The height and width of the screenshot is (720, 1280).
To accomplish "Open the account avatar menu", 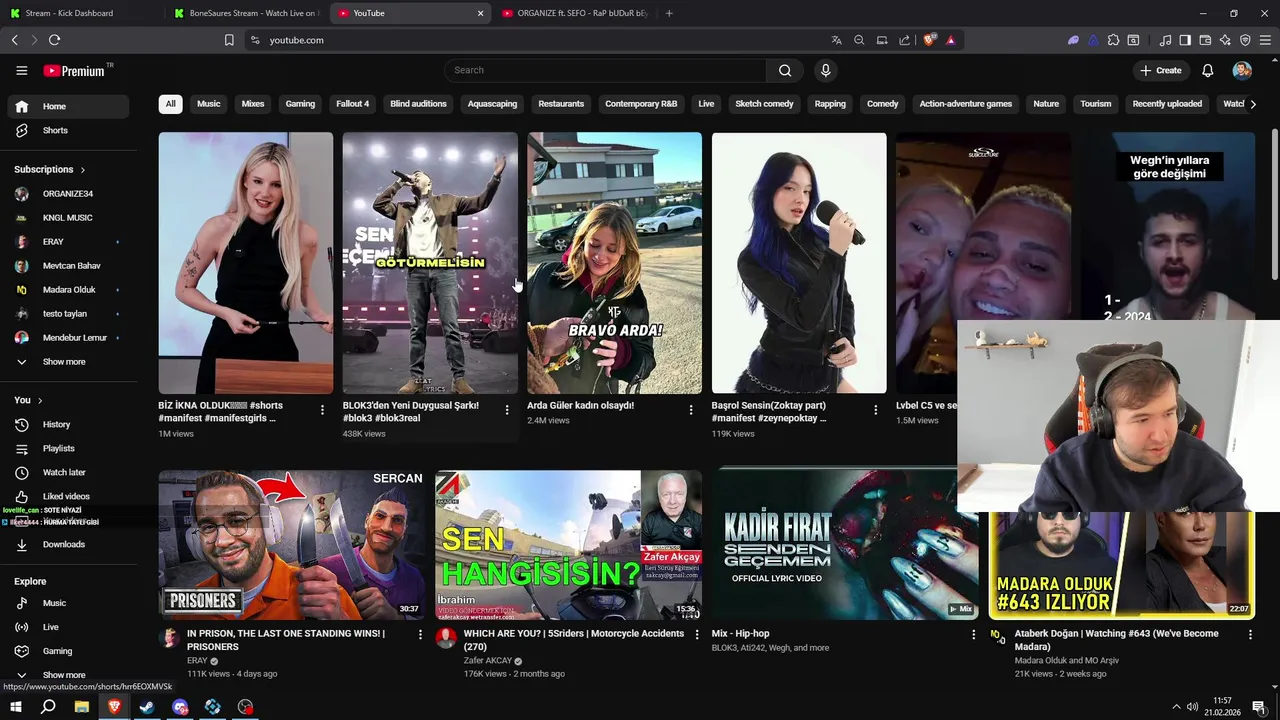I will (1242, 70).
